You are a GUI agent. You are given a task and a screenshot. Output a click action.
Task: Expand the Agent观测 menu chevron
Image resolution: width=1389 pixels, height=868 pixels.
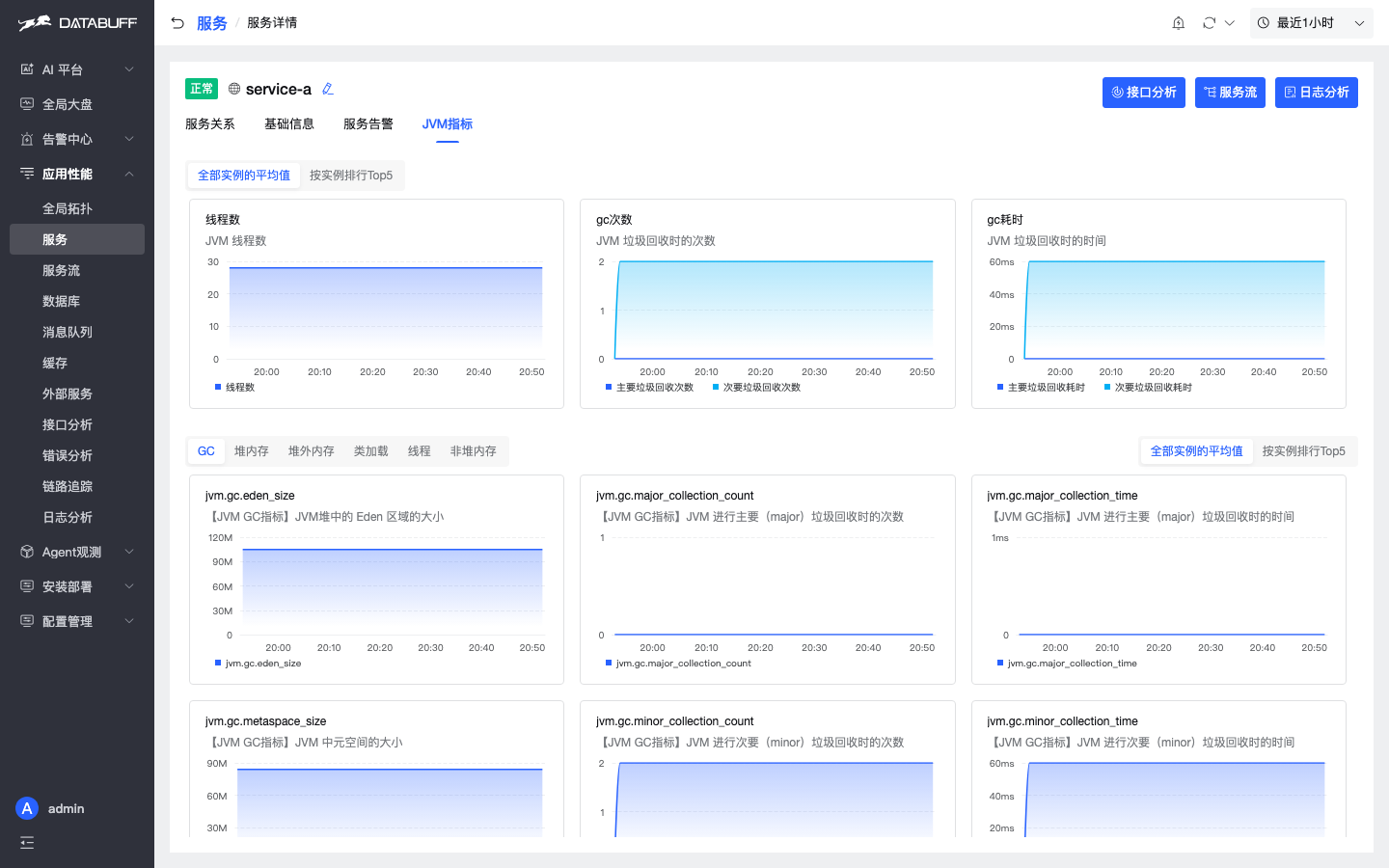tap(129, 552)
